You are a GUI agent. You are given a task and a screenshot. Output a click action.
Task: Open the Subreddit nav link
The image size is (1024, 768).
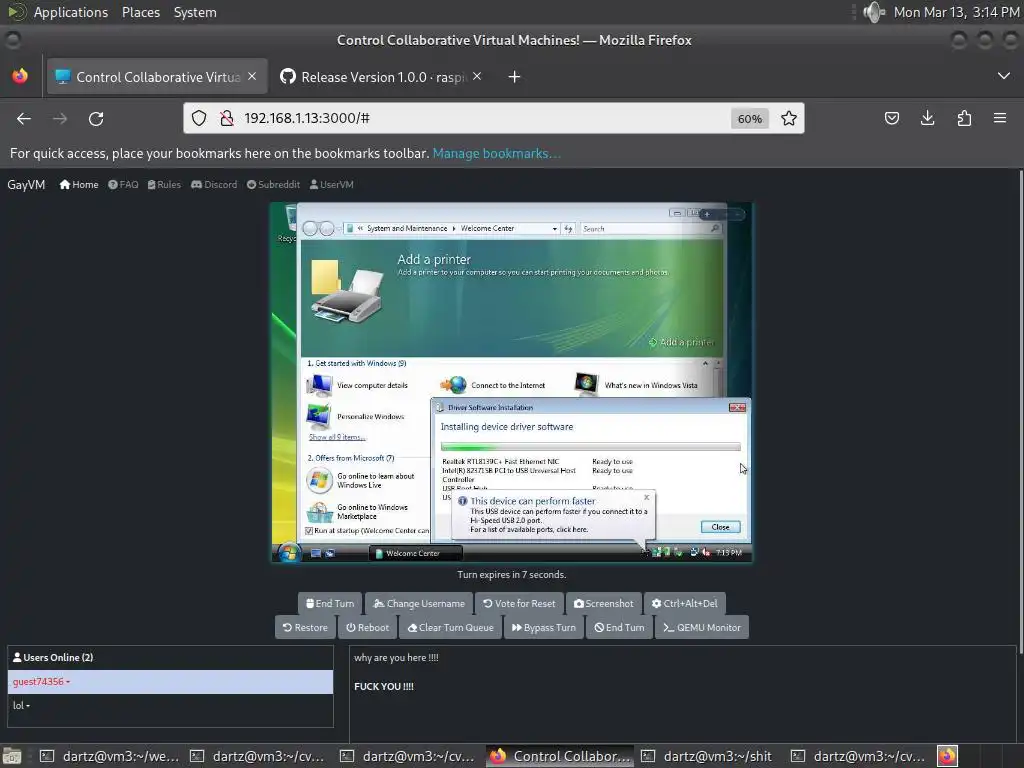[274, 185]
